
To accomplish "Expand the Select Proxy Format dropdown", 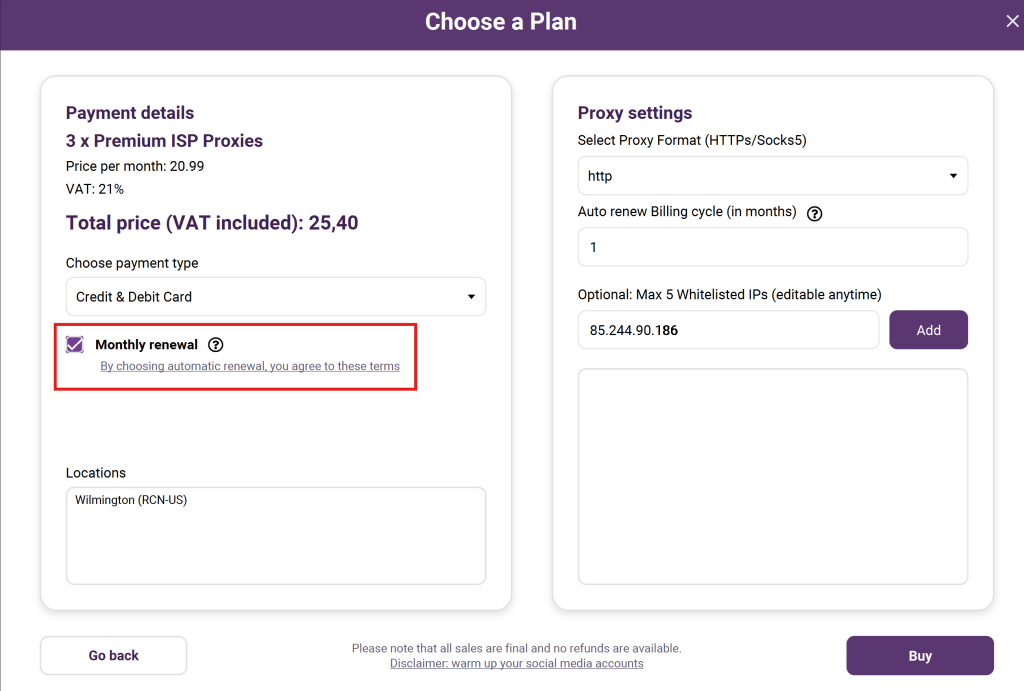I will (x=772, y=176).
